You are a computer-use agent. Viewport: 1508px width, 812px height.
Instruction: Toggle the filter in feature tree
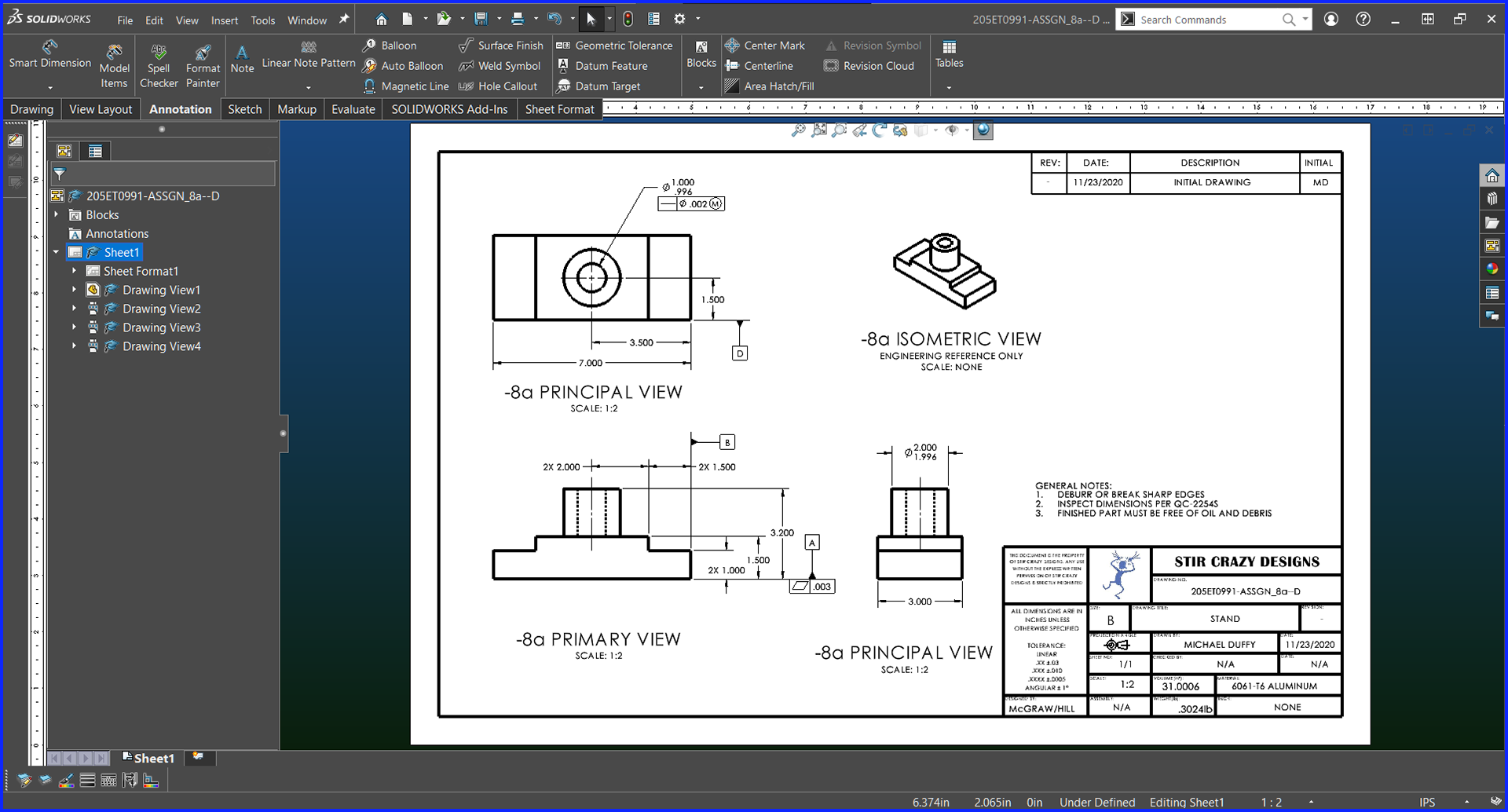[60, 174]
